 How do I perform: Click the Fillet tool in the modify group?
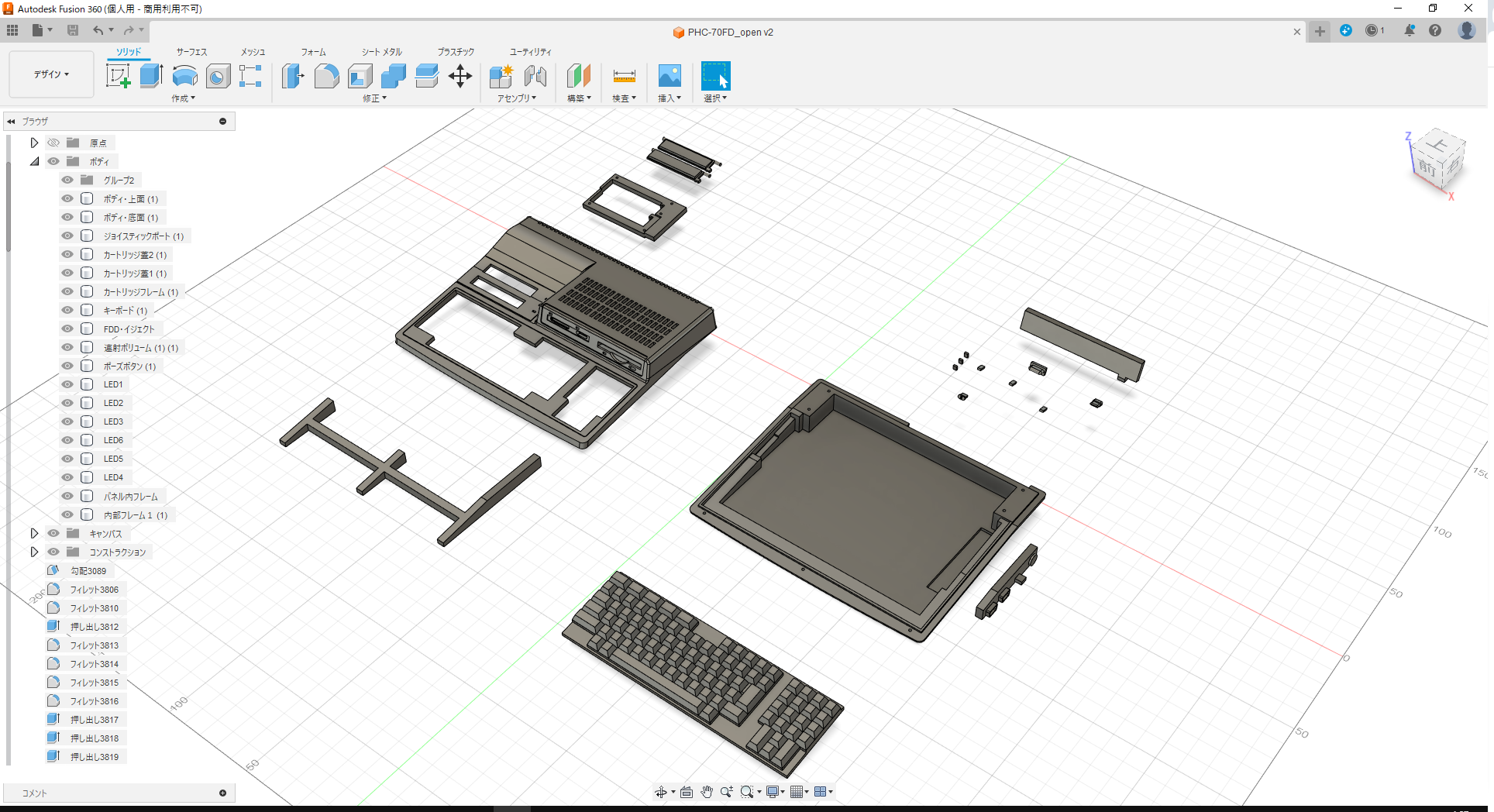[326, 75]
